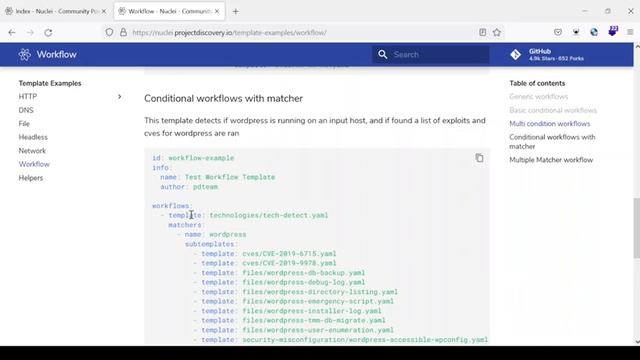Open the Pocket save icon
Viewport: 640px width, 360px height.
pos(558,32)
